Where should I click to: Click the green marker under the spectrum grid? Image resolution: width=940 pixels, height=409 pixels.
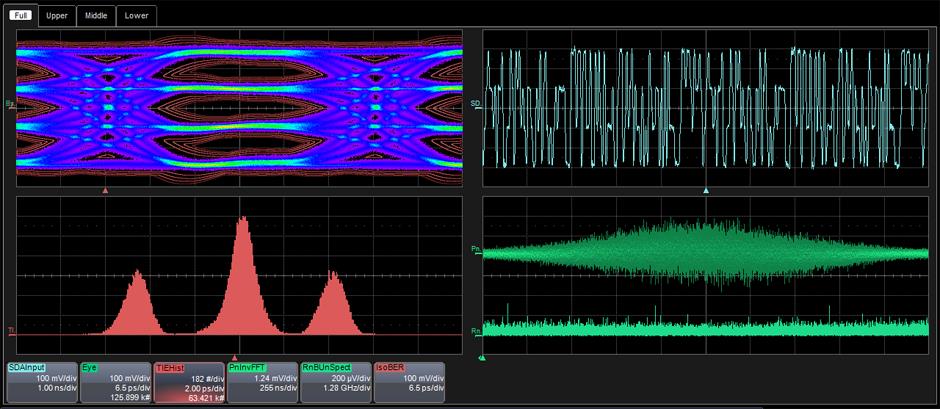[483, 356]
